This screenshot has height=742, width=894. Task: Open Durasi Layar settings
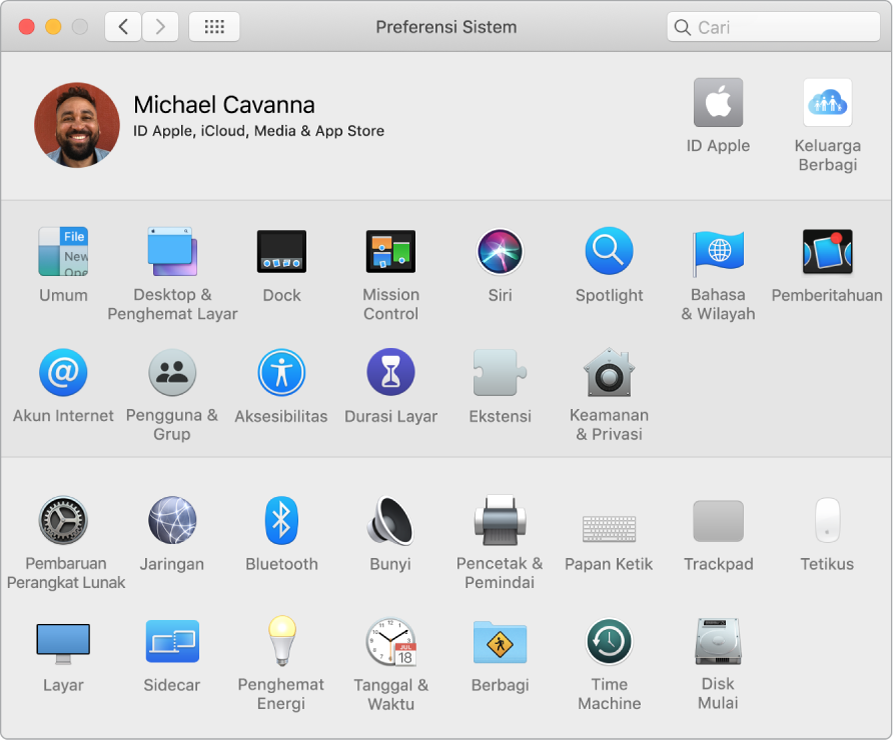(x=390, y=373)
